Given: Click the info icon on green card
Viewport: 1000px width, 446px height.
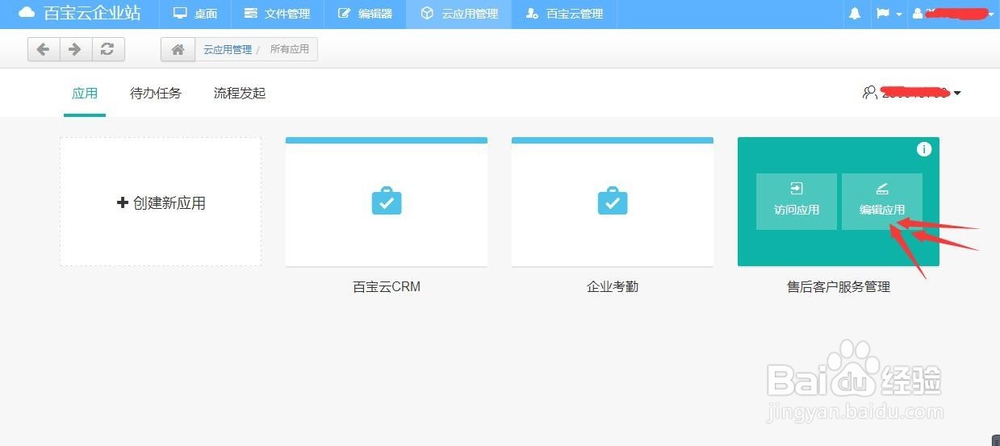Looking at the screenshot, I should [x=923, y=149].
